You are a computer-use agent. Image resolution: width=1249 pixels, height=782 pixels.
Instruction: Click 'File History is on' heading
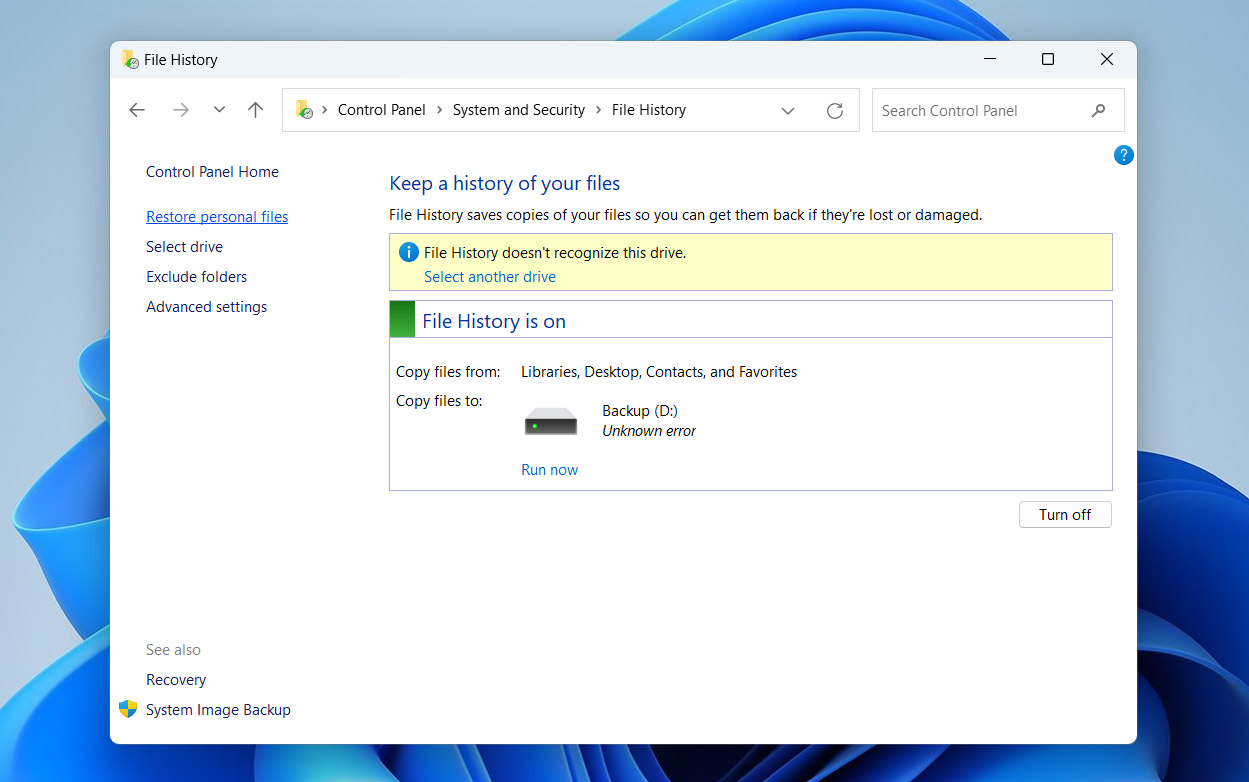494,321
